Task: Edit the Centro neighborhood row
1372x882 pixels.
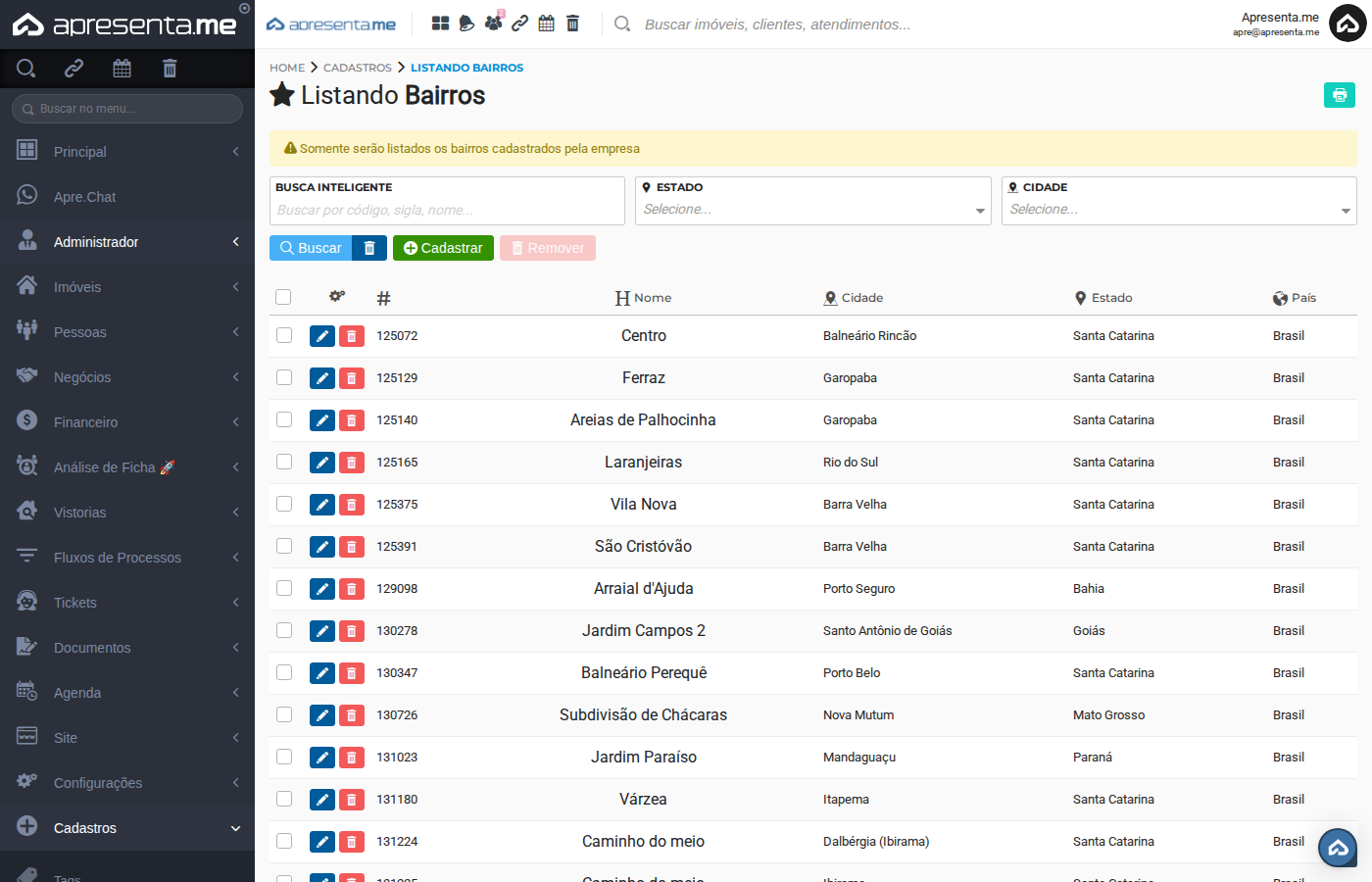Action: click(322, 336)
